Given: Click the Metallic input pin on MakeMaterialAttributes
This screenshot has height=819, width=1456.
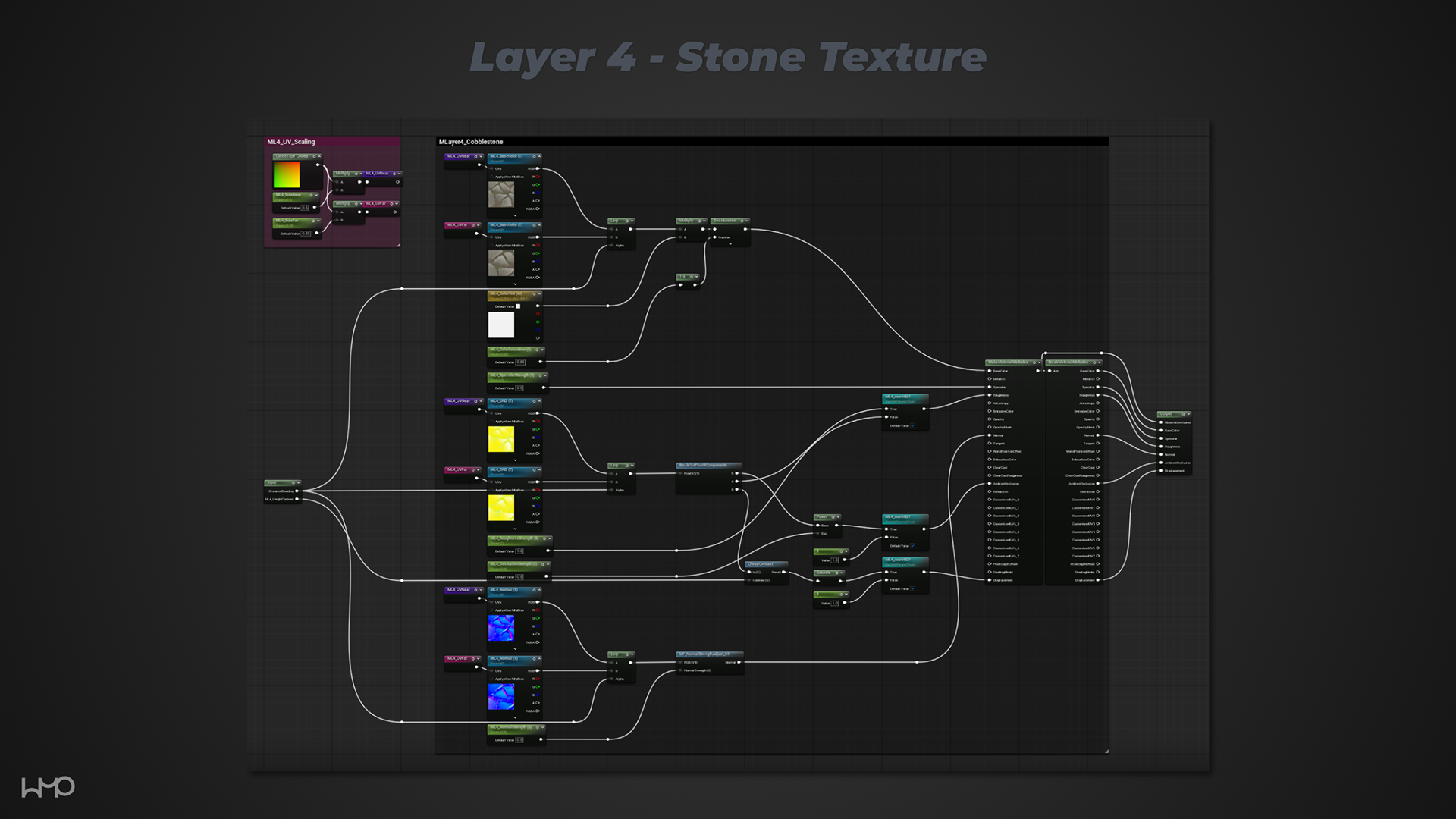Looking at the screenshot, I should coord(990,379).
